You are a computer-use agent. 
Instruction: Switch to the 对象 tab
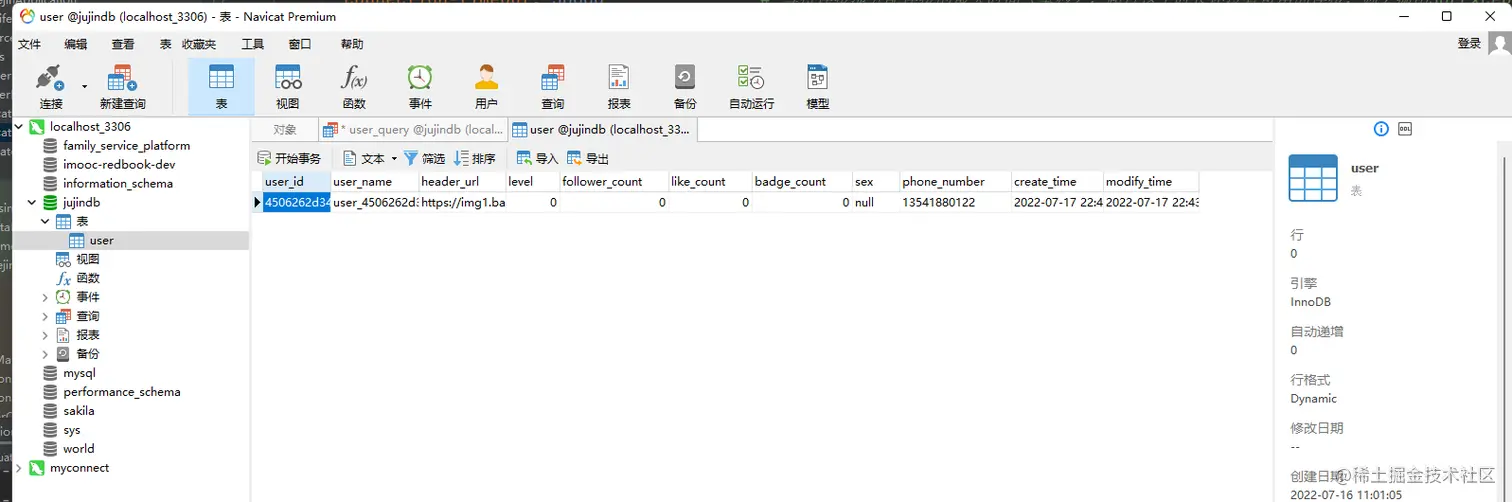point(285,130)
